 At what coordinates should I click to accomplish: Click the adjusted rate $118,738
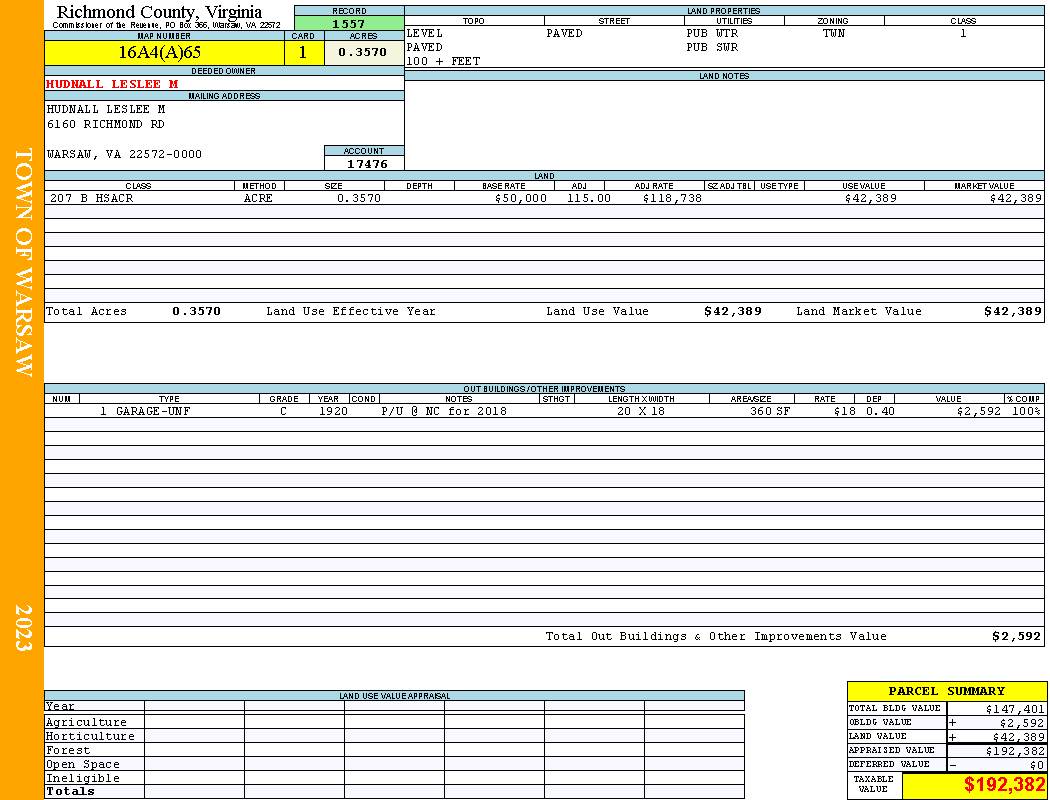click(x=672, y=198)
